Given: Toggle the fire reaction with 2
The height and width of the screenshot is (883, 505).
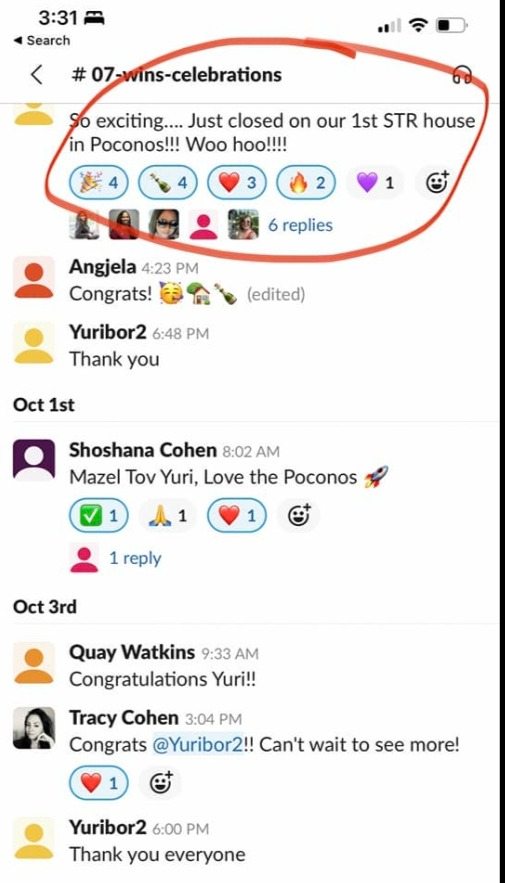Looking at the screenshot, I should (306, 182).
